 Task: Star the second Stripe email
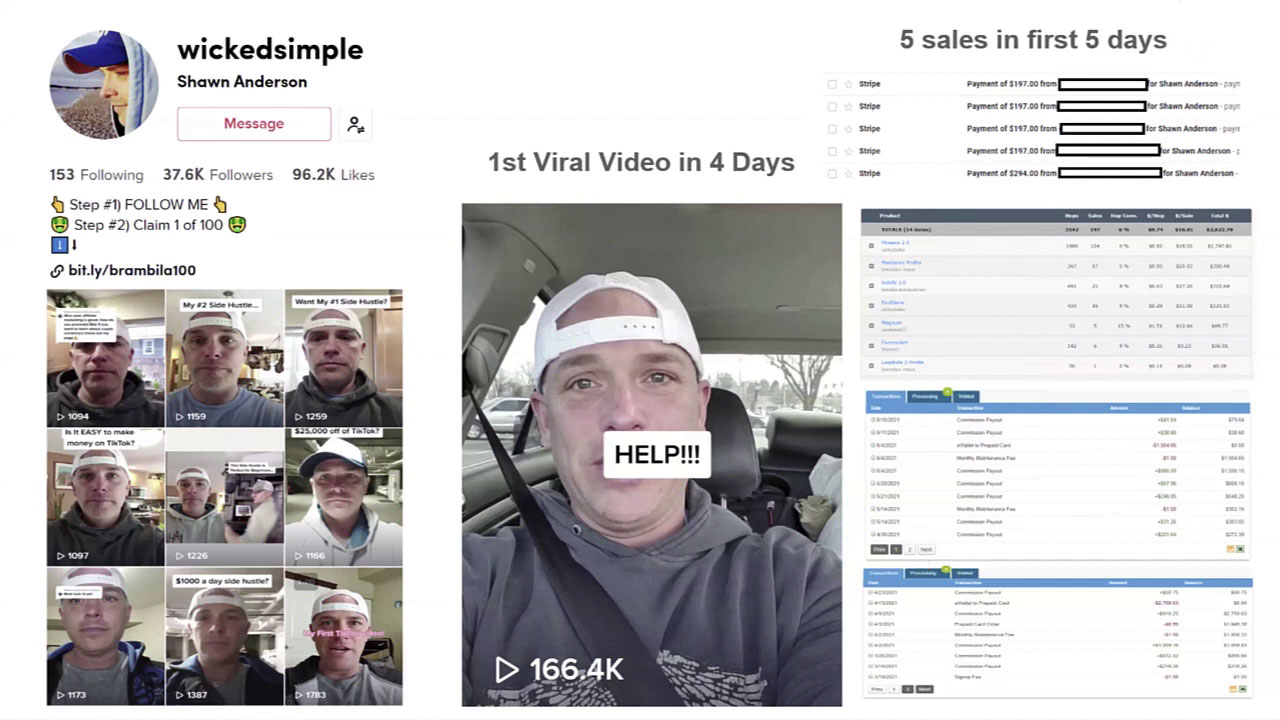848,106
